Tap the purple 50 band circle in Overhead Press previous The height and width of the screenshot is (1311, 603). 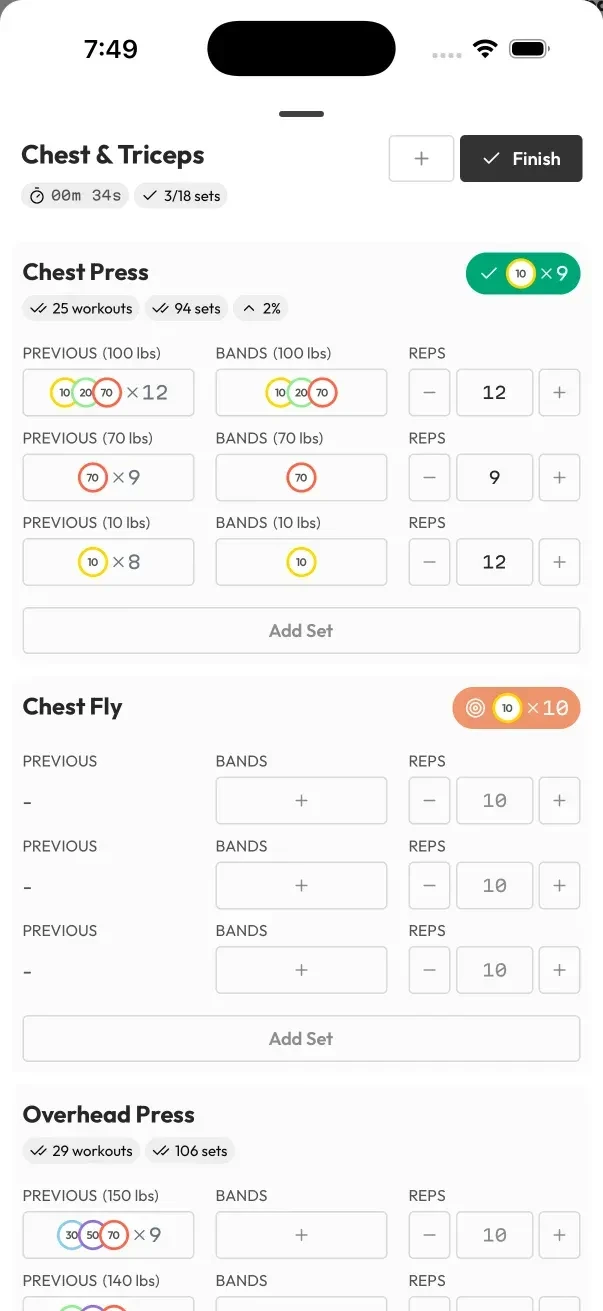(91, 1235)
